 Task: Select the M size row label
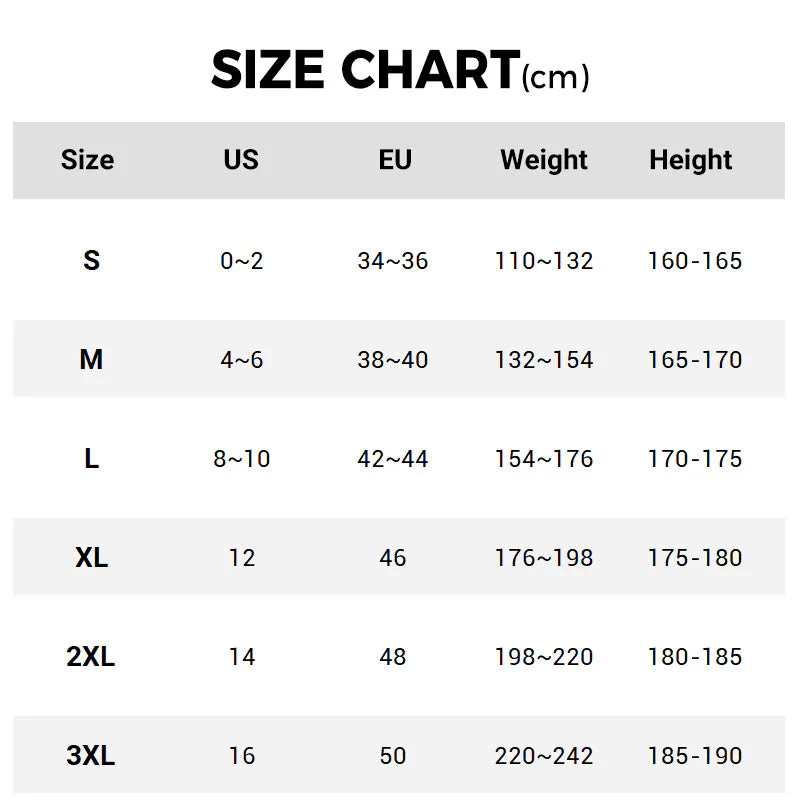(91, 360)
